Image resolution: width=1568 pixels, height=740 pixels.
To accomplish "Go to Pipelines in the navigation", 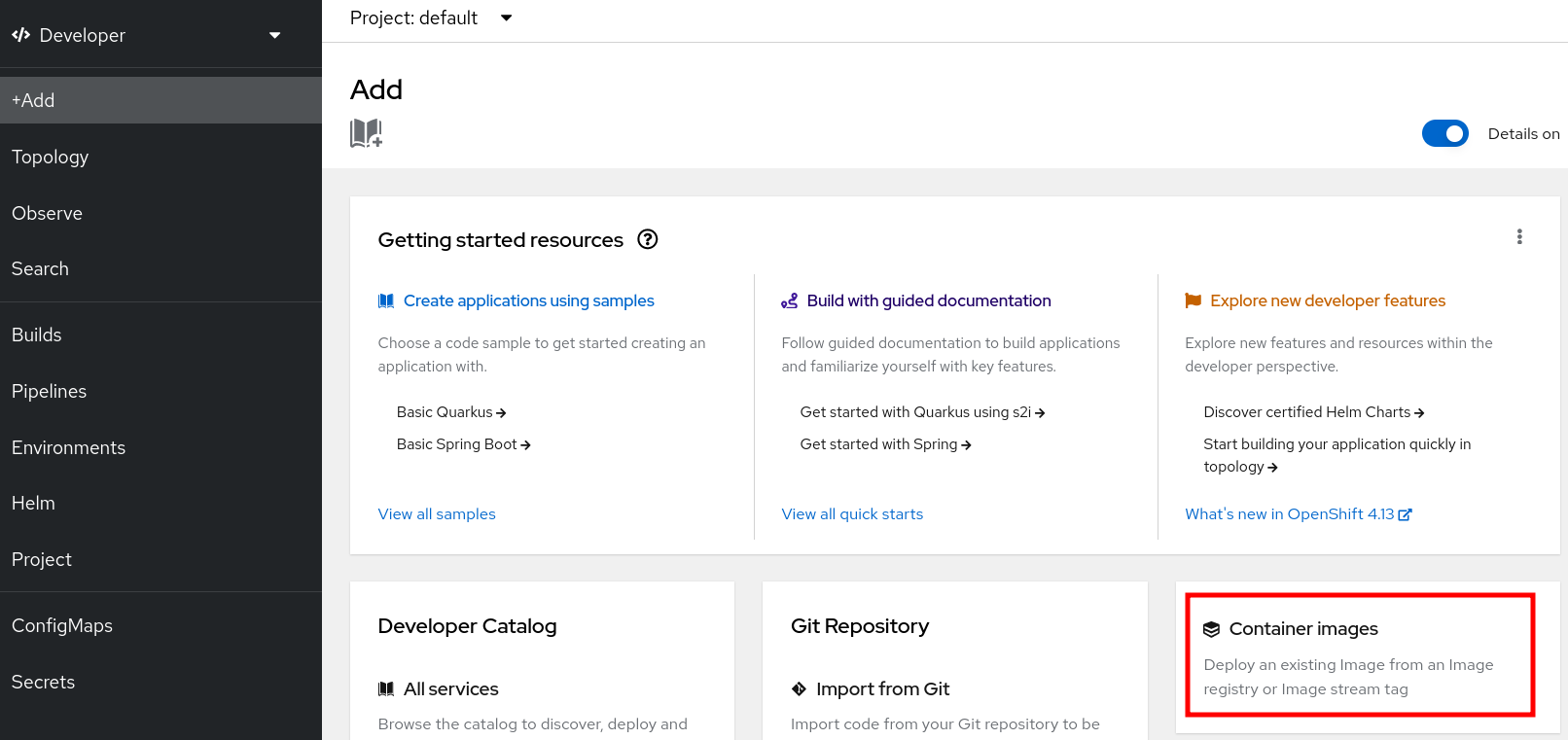I will coord(50,391).
